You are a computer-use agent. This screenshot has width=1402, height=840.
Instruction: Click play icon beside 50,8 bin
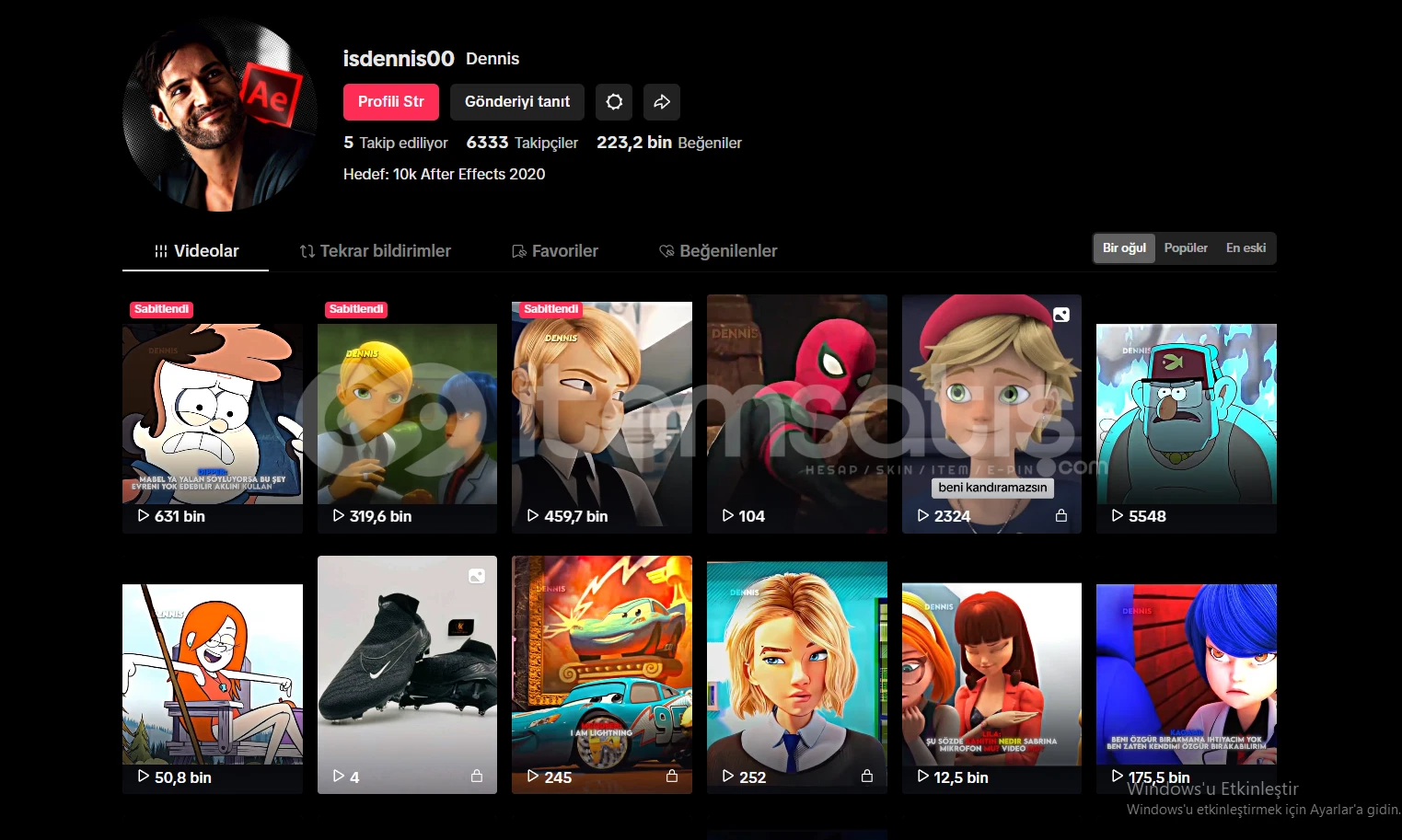coord(144,777)
